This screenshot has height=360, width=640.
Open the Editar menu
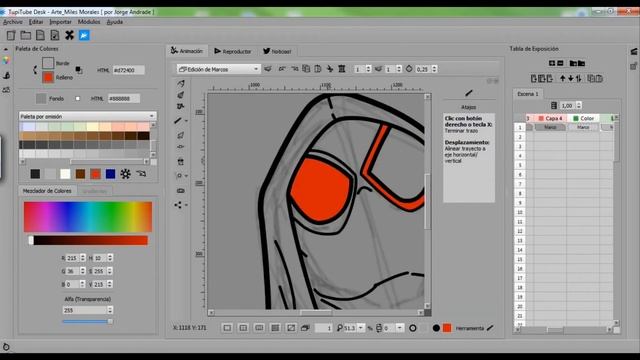tap(36, 22)
